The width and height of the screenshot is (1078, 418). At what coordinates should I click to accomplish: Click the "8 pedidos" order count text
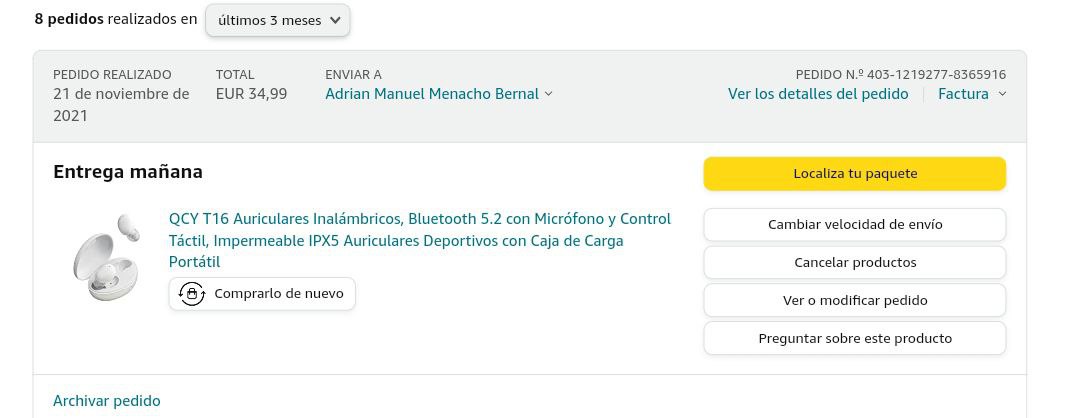click(69, 19)
